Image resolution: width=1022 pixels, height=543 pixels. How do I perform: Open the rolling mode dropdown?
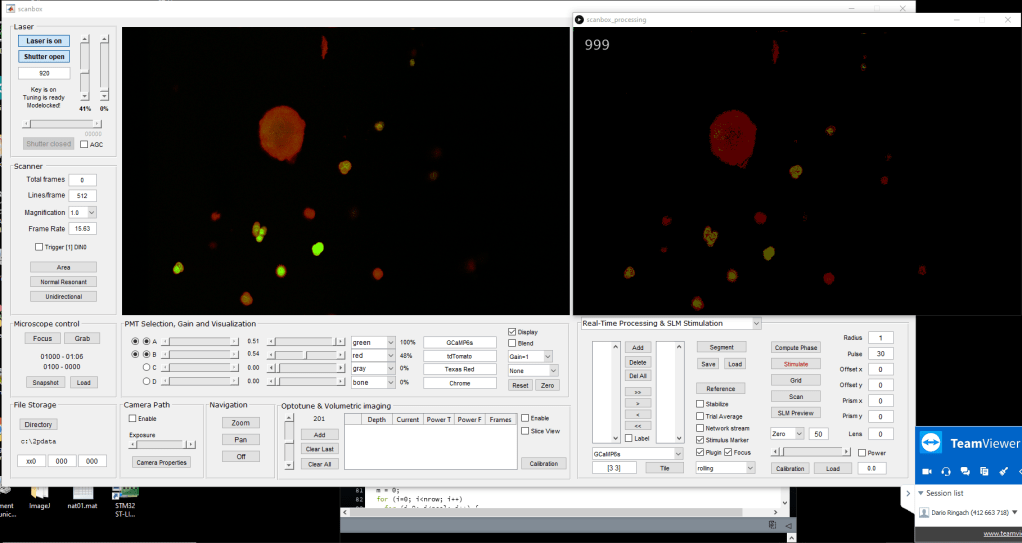coord(723,468)
